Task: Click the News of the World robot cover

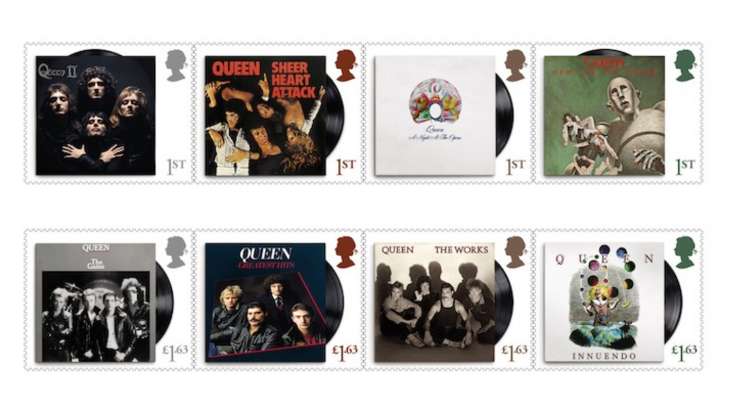Action: point(604,116)
